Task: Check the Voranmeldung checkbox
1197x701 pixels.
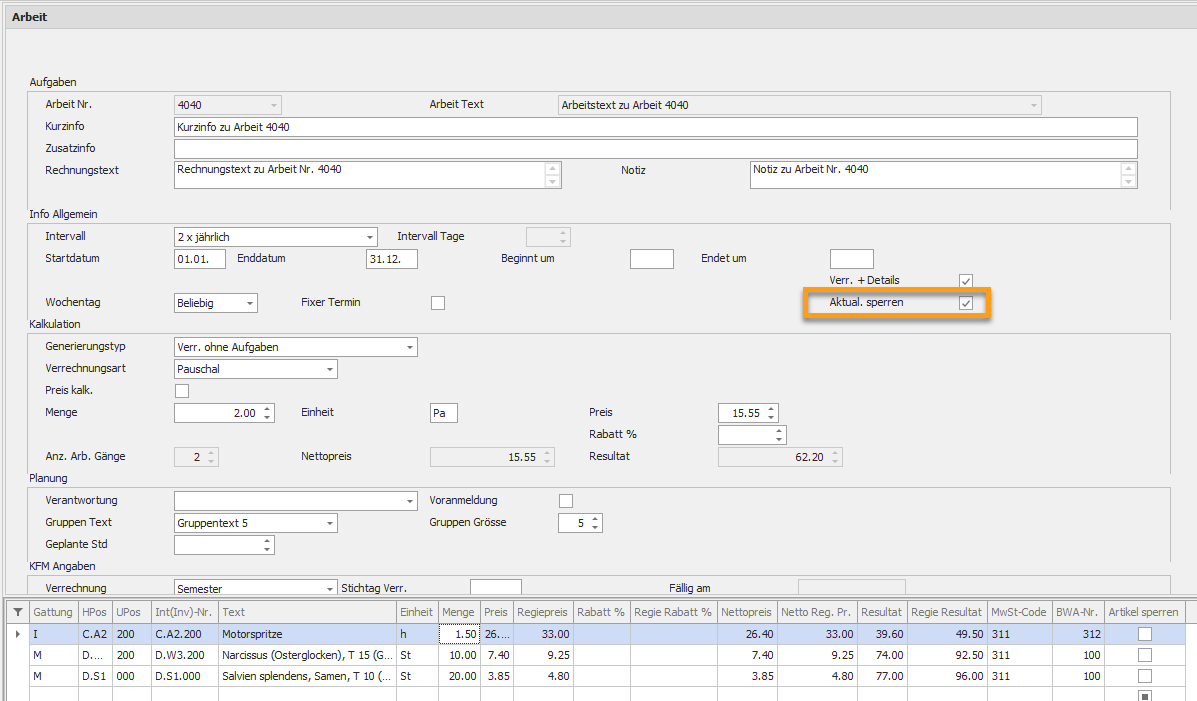Action: tap(566, 501)
